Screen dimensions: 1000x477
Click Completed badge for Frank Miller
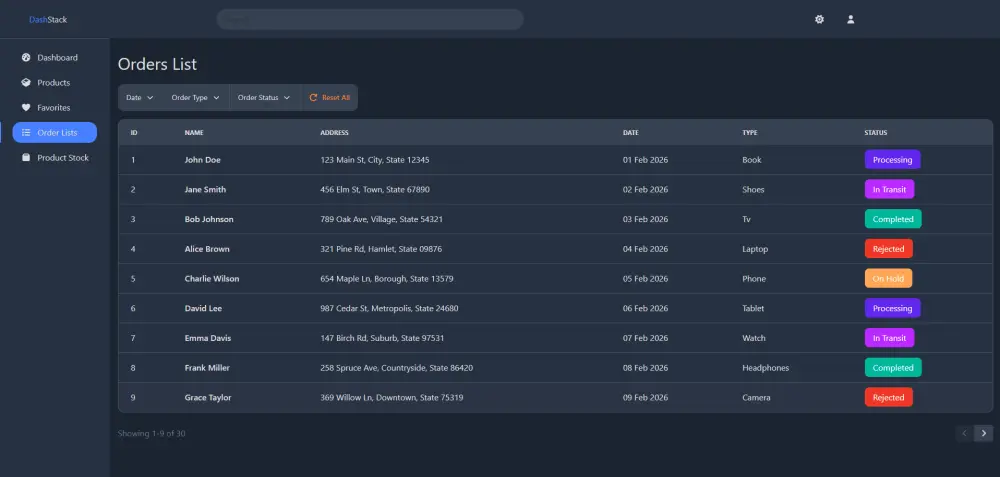[893, 368]
